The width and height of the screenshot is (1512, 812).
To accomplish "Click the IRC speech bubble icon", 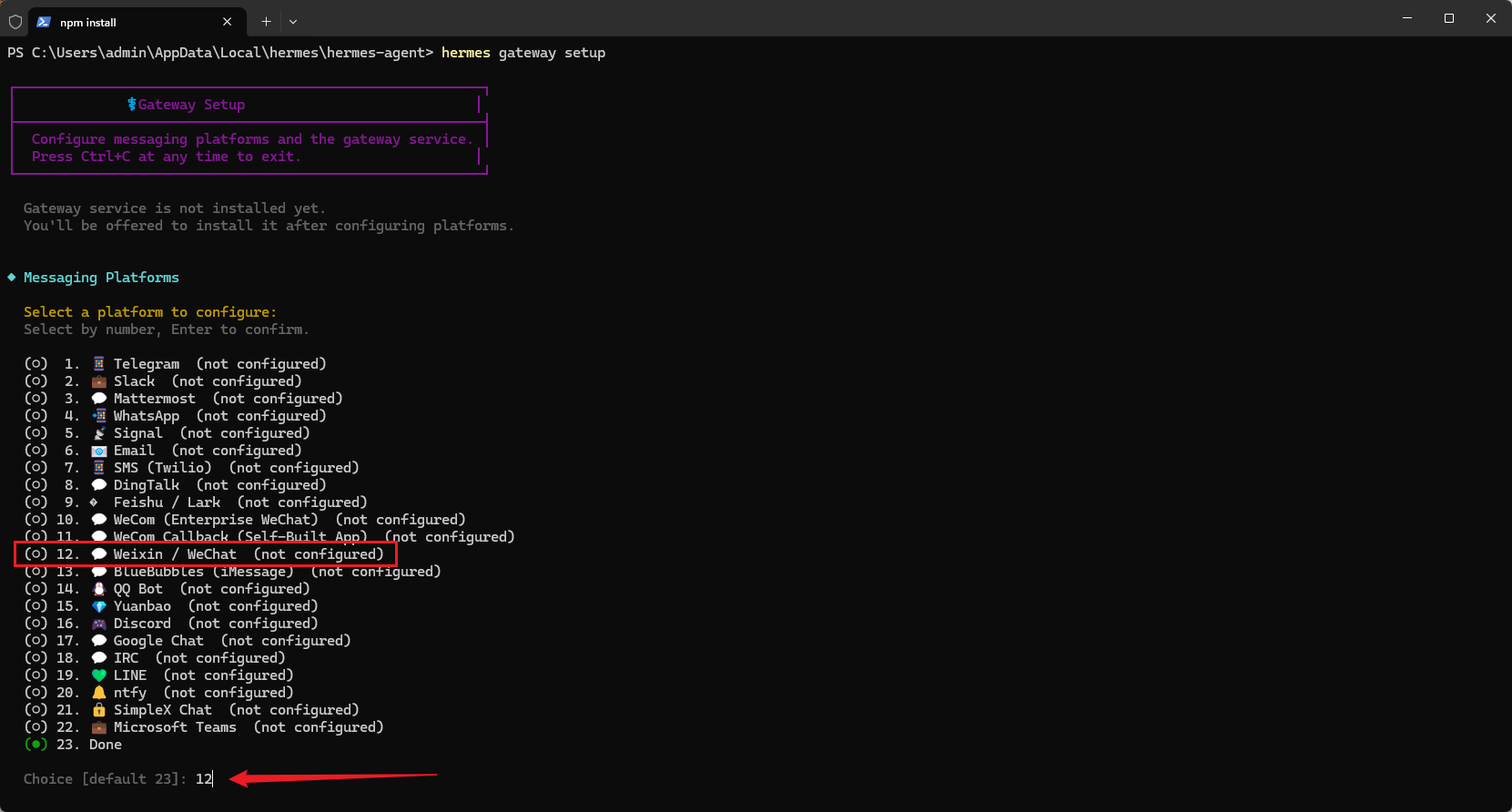I will [99, 658].
